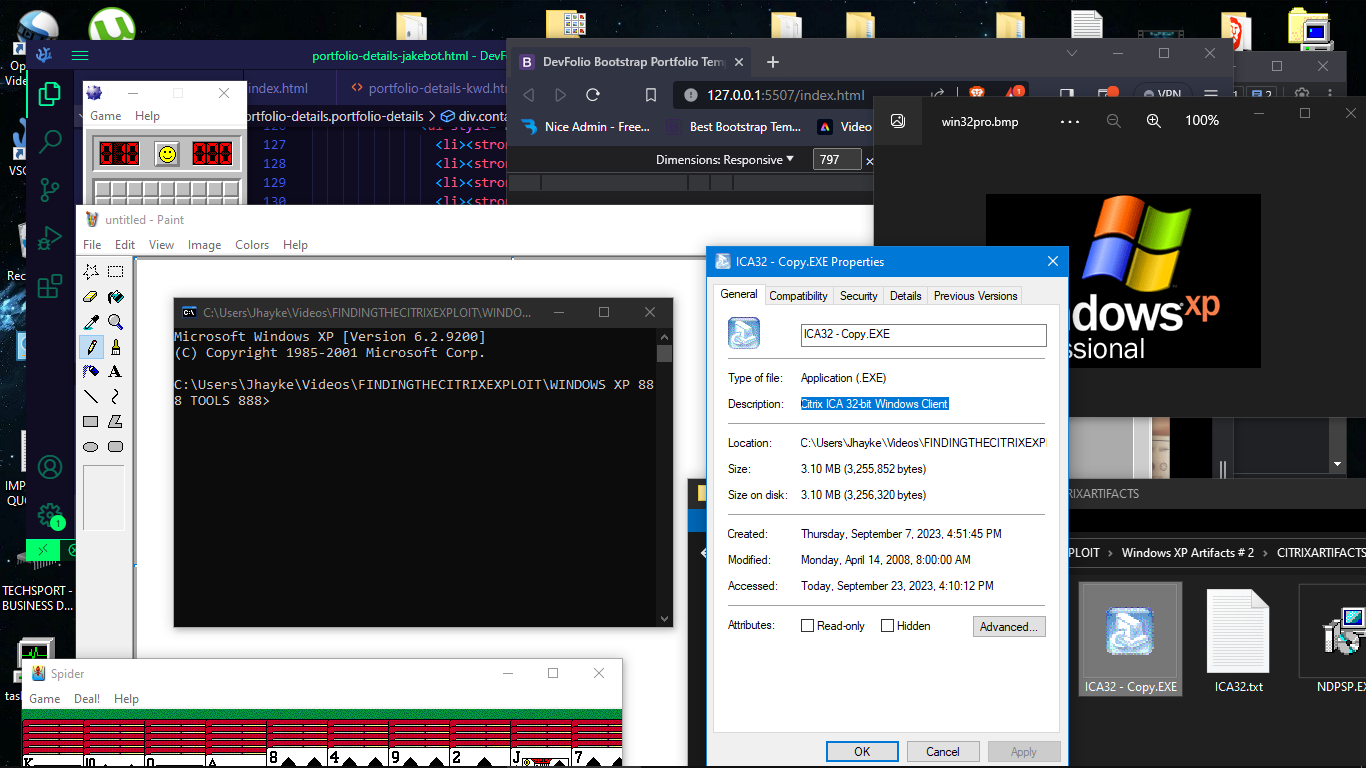Select the Airbrush tool in Paint
This screenshot has width=1366, height=768.
pyautogui.click(x=91, y=372)
